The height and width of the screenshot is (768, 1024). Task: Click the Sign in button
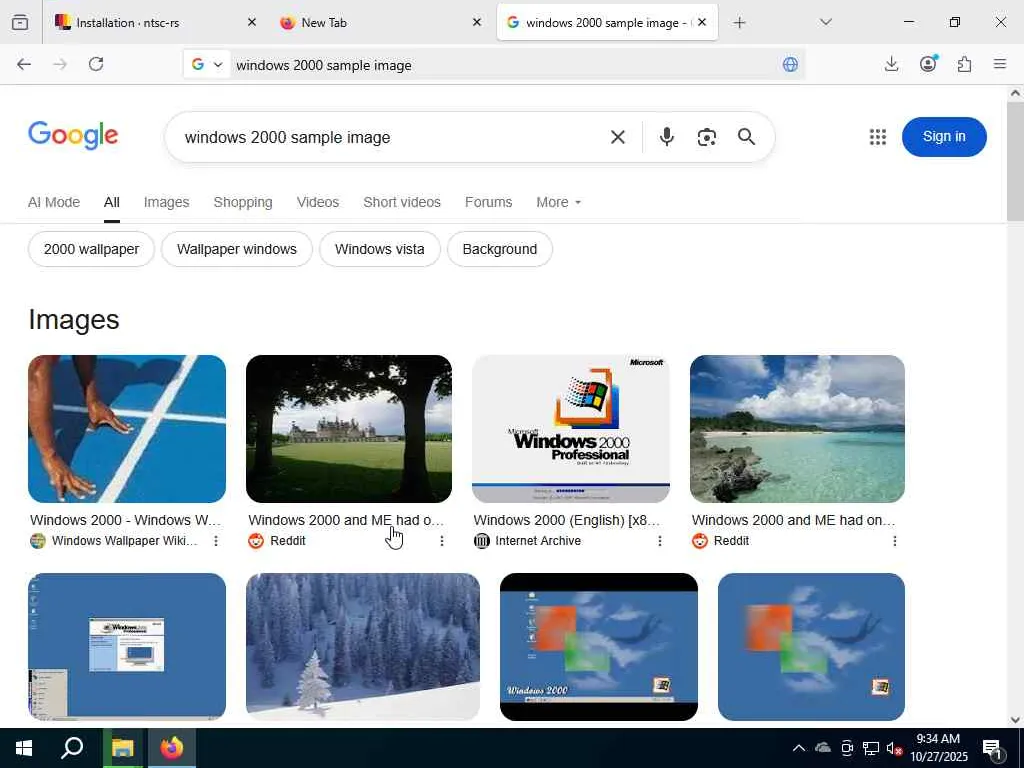tap(944, 136)
